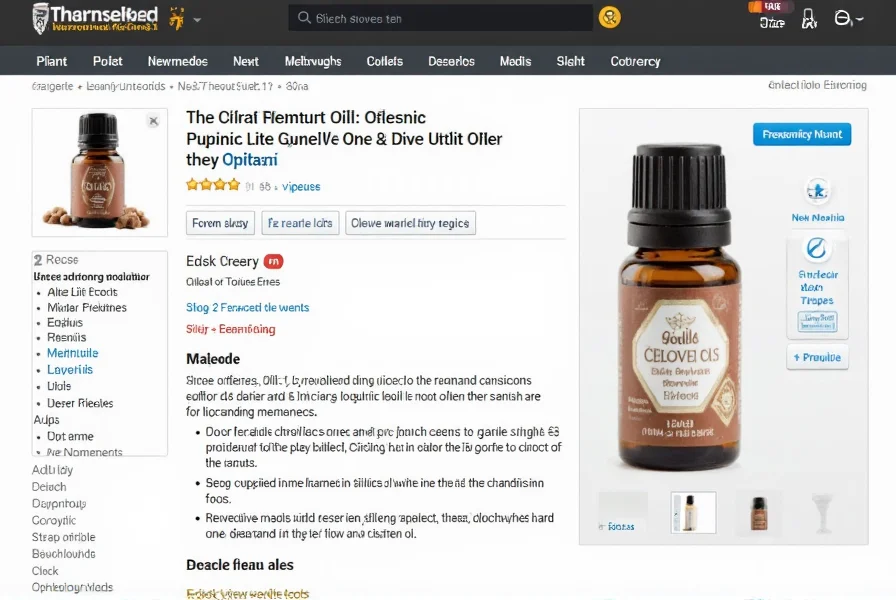Click the star rating below the title

[x=213, y=185]
